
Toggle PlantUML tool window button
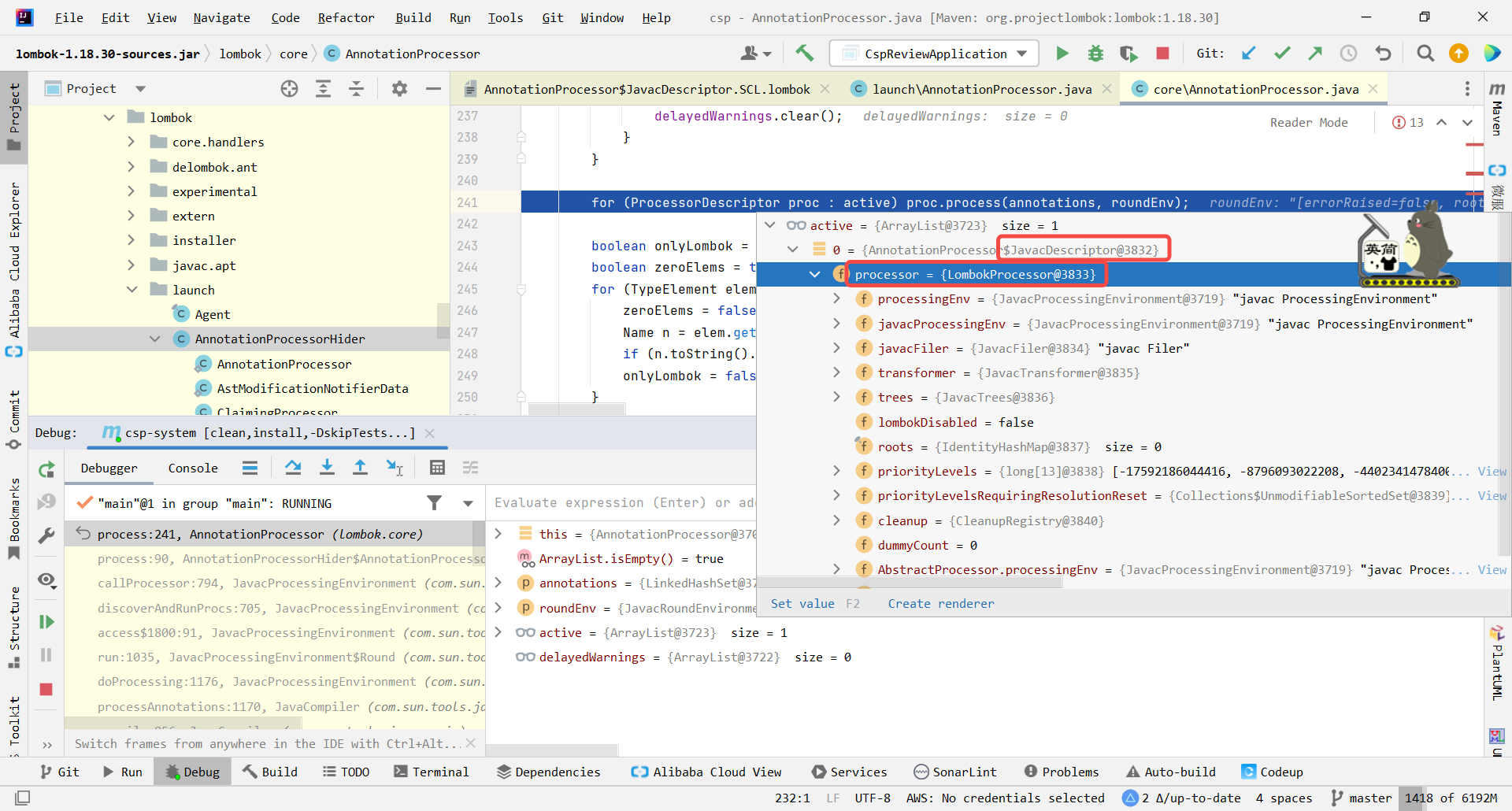1497,664
